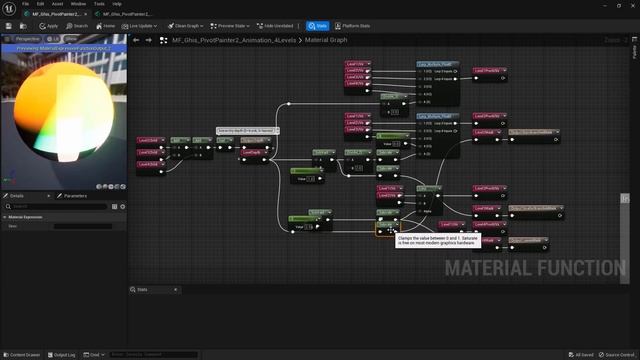Open the Edit menu

click(x=40, y=4)
